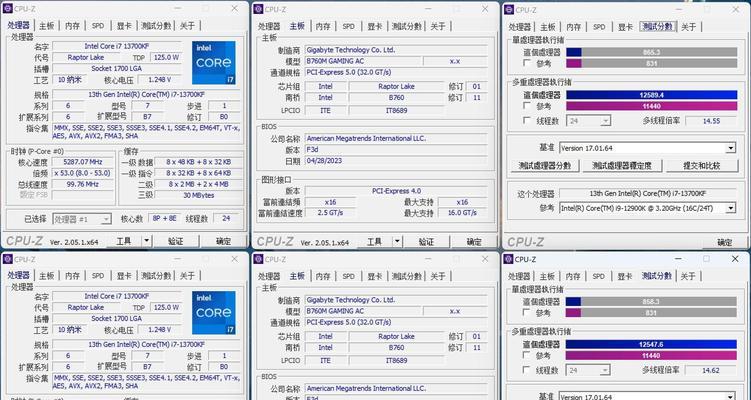751x400 pixels.
Task: Click 确定 button in upper-left window
Action: (223, 241)
